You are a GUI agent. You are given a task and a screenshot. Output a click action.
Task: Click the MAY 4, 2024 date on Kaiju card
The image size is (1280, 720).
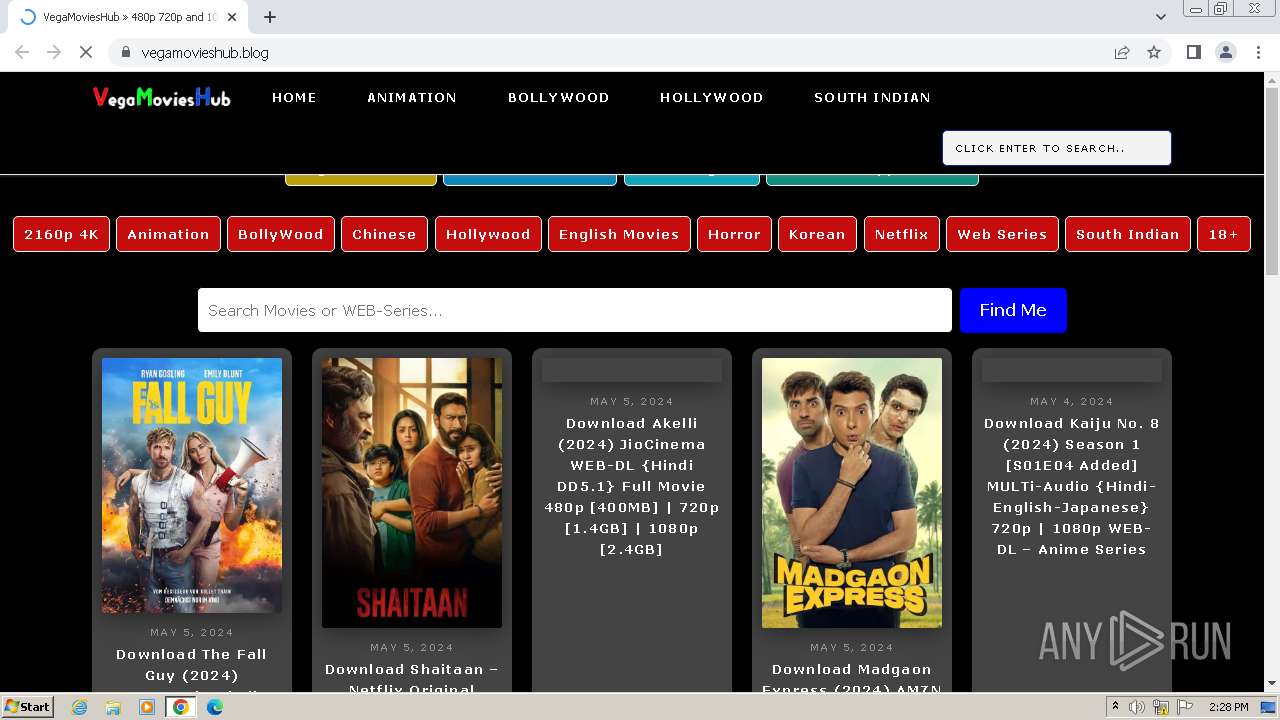pyautogui.click(x=1072, y=401)
